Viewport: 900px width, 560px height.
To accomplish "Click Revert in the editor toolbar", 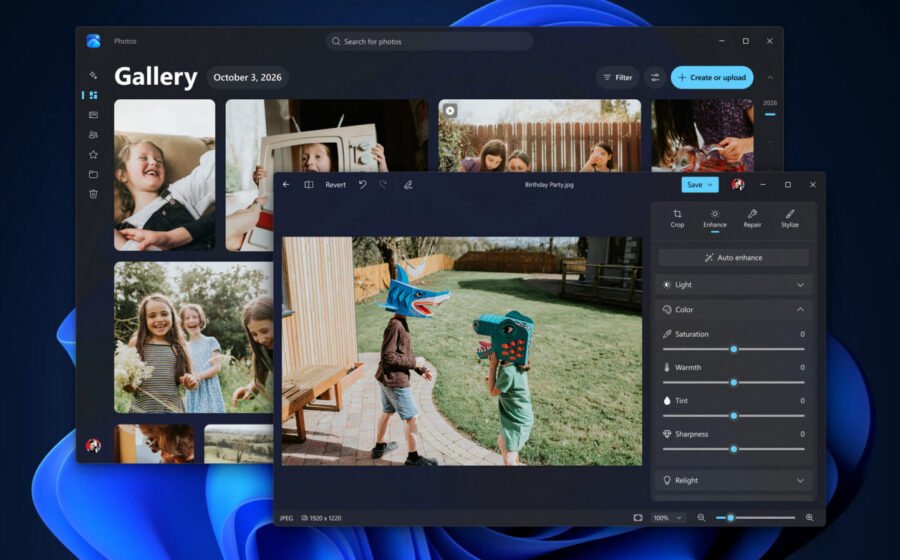I will [335, 185].
